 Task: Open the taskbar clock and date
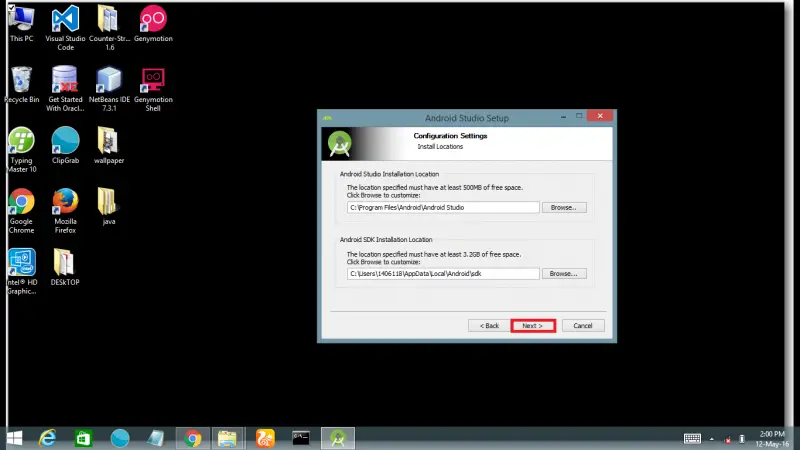(772, 439)
